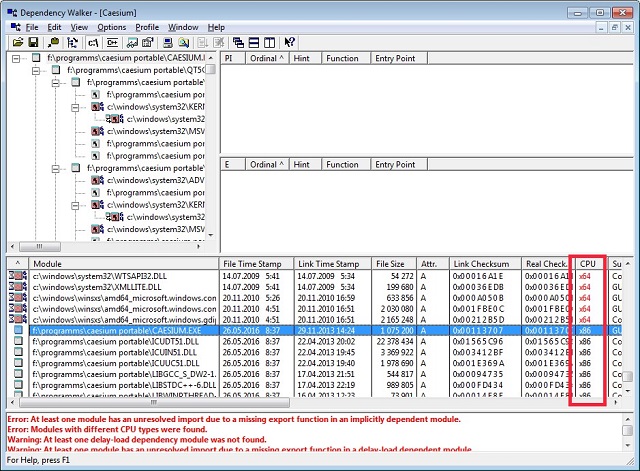Click the down arrow of tree pane scrollbar

pyautogui.click(x=211, y=235)
